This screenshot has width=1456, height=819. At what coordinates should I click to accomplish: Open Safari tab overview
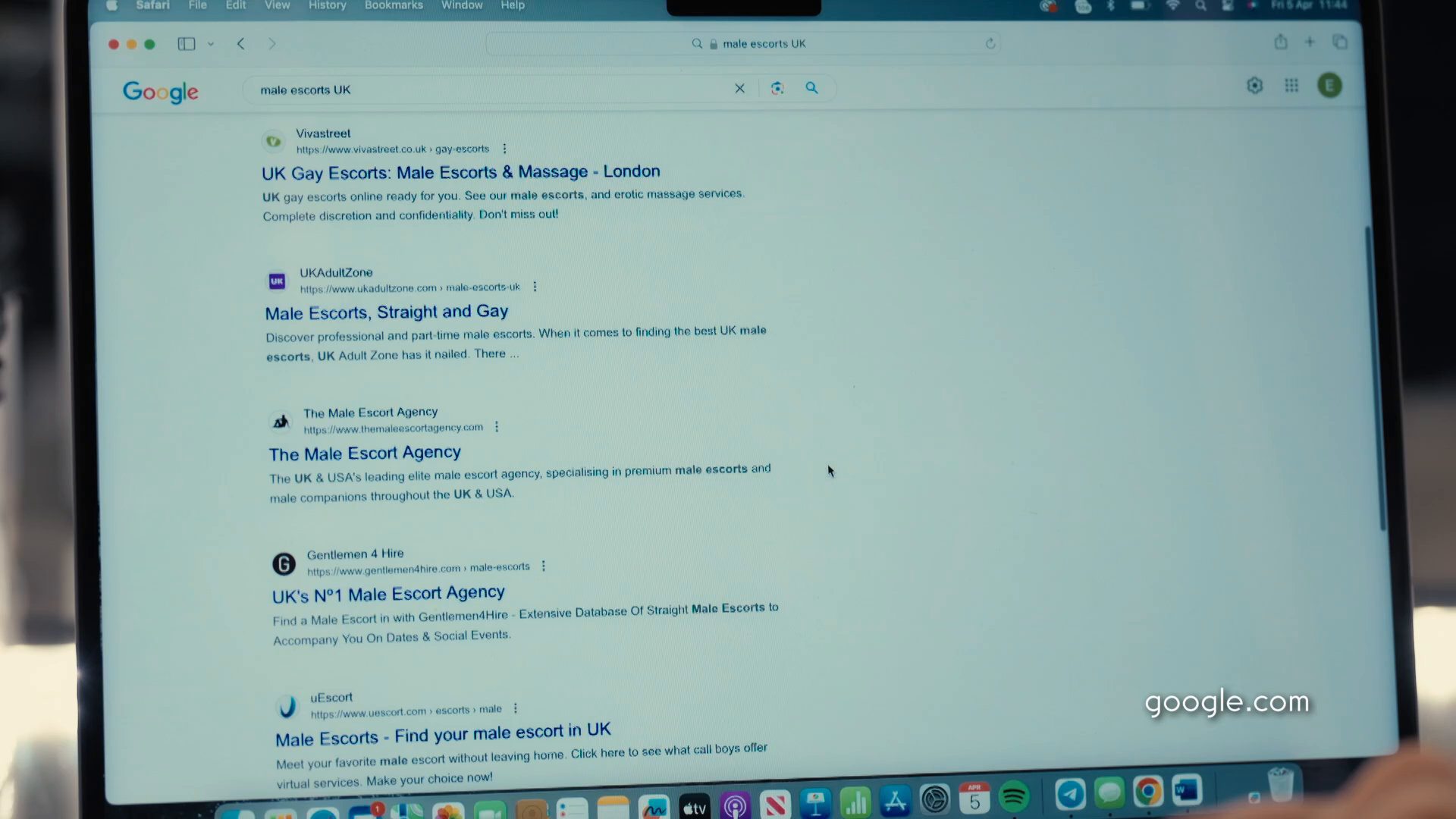1340,42
